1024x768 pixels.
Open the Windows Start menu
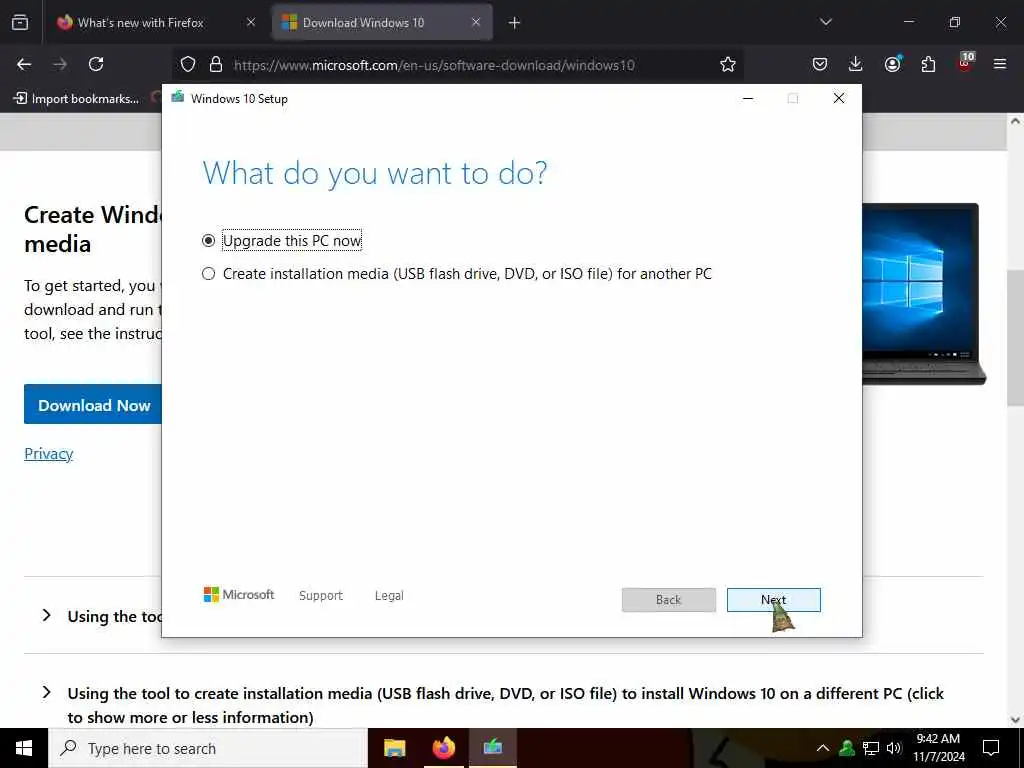[x=24, y=748]
